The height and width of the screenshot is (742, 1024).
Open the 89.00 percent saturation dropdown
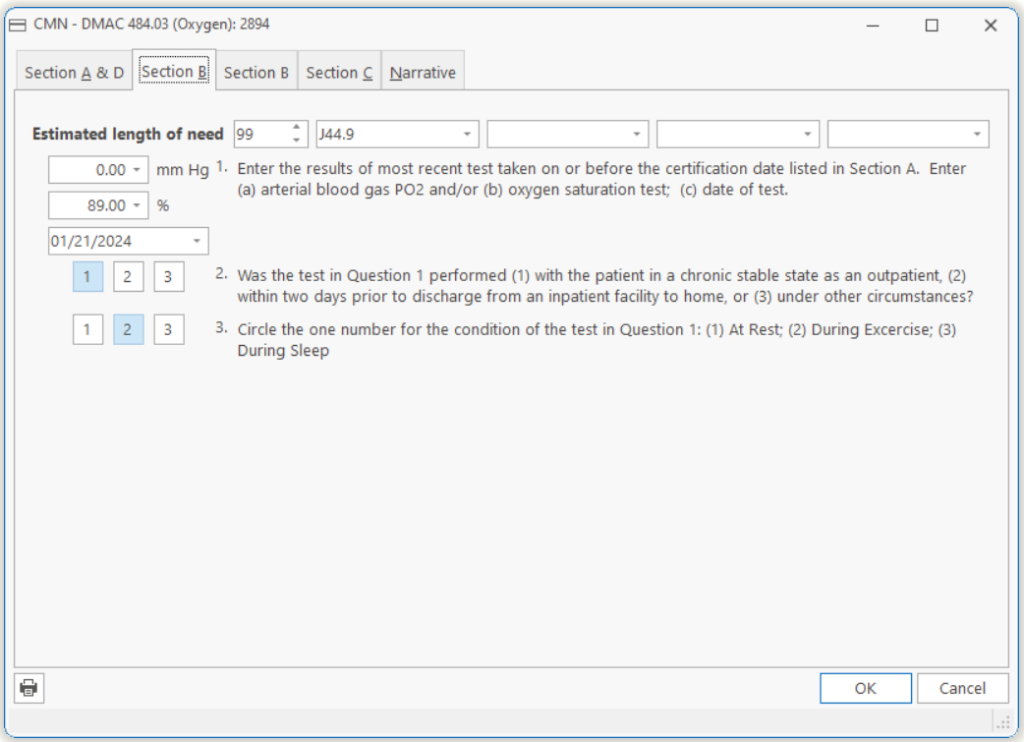click(136, 205)
